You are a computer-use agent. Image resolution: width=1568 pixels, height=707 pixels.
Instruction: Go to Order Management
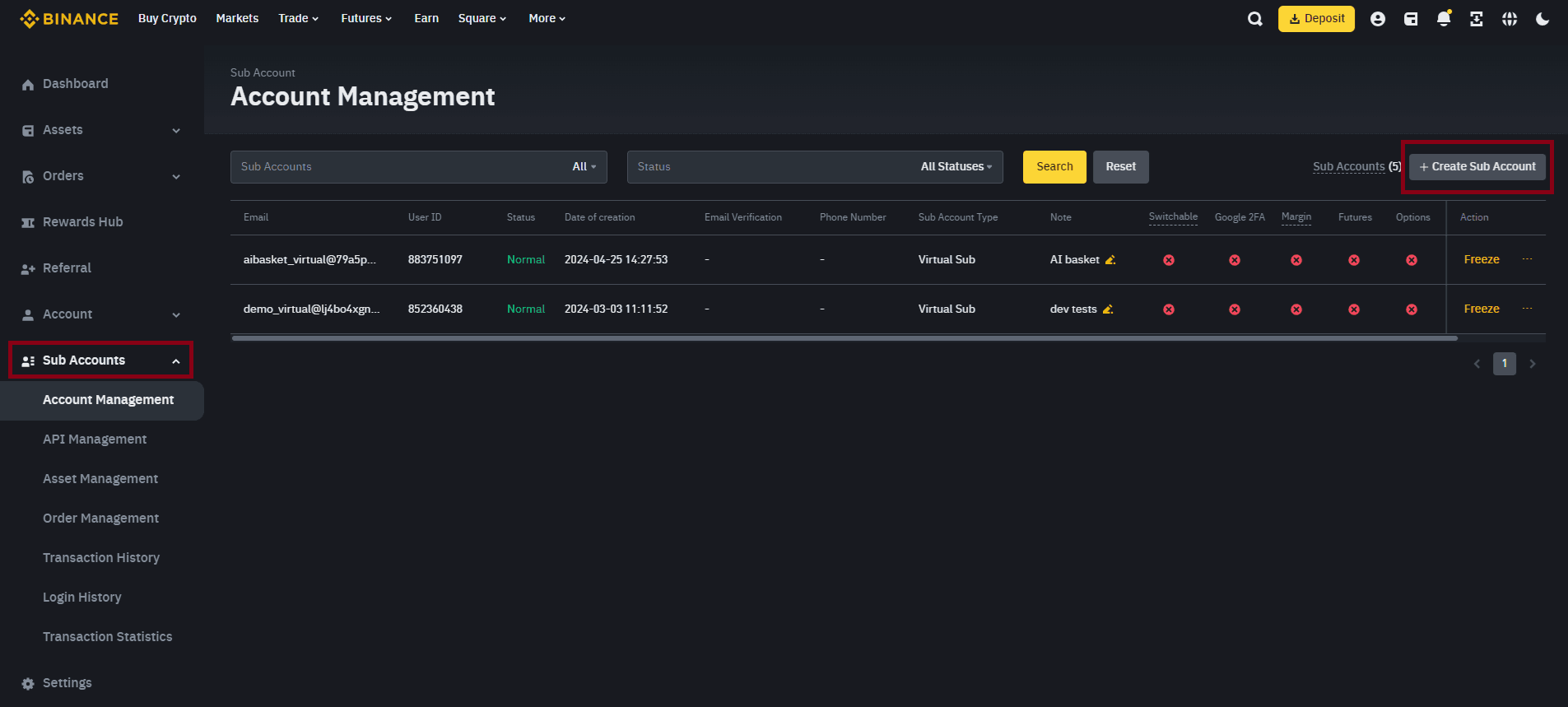coord(101,519)
